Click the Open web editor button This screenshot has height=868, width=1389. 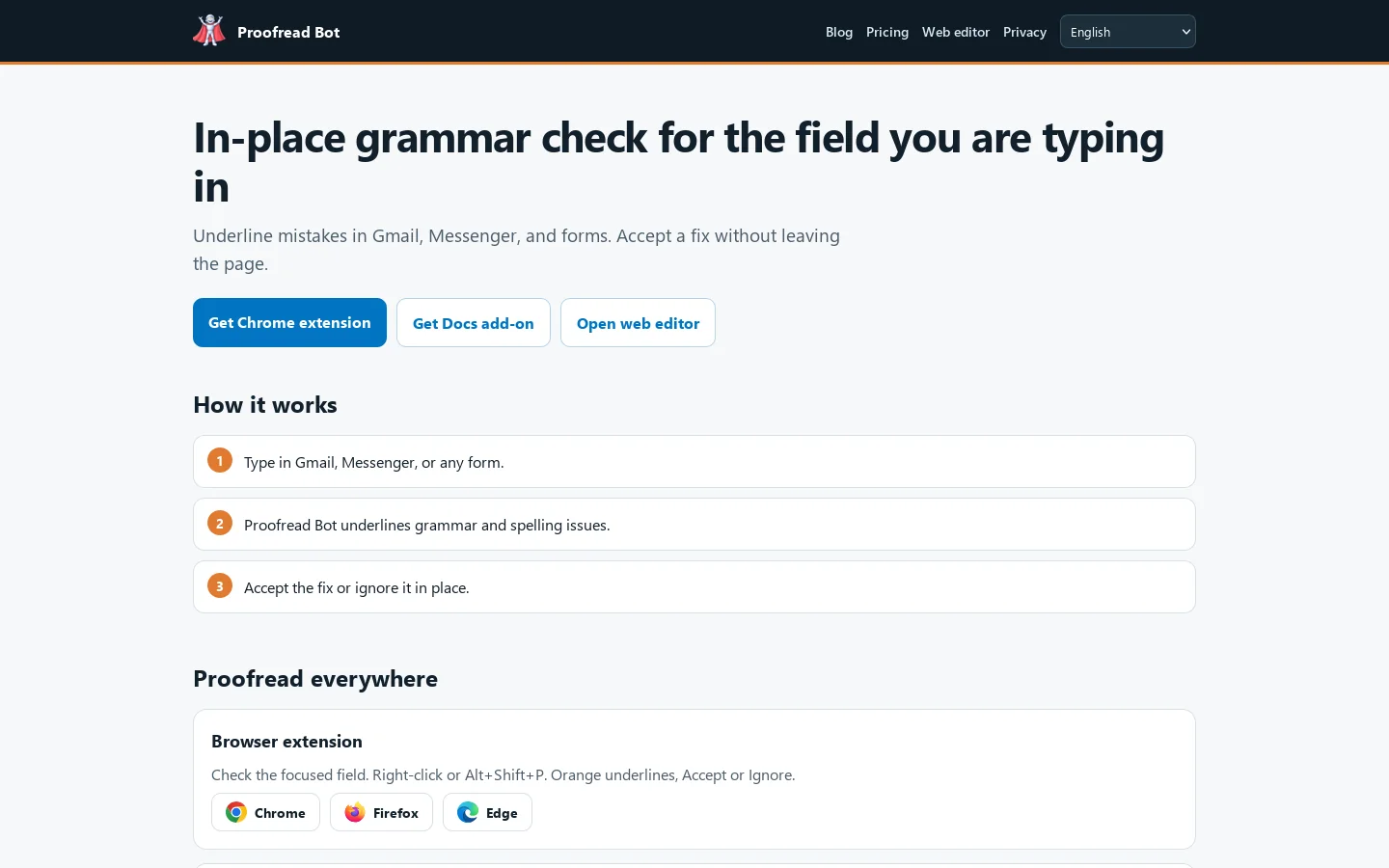(638, 323)
